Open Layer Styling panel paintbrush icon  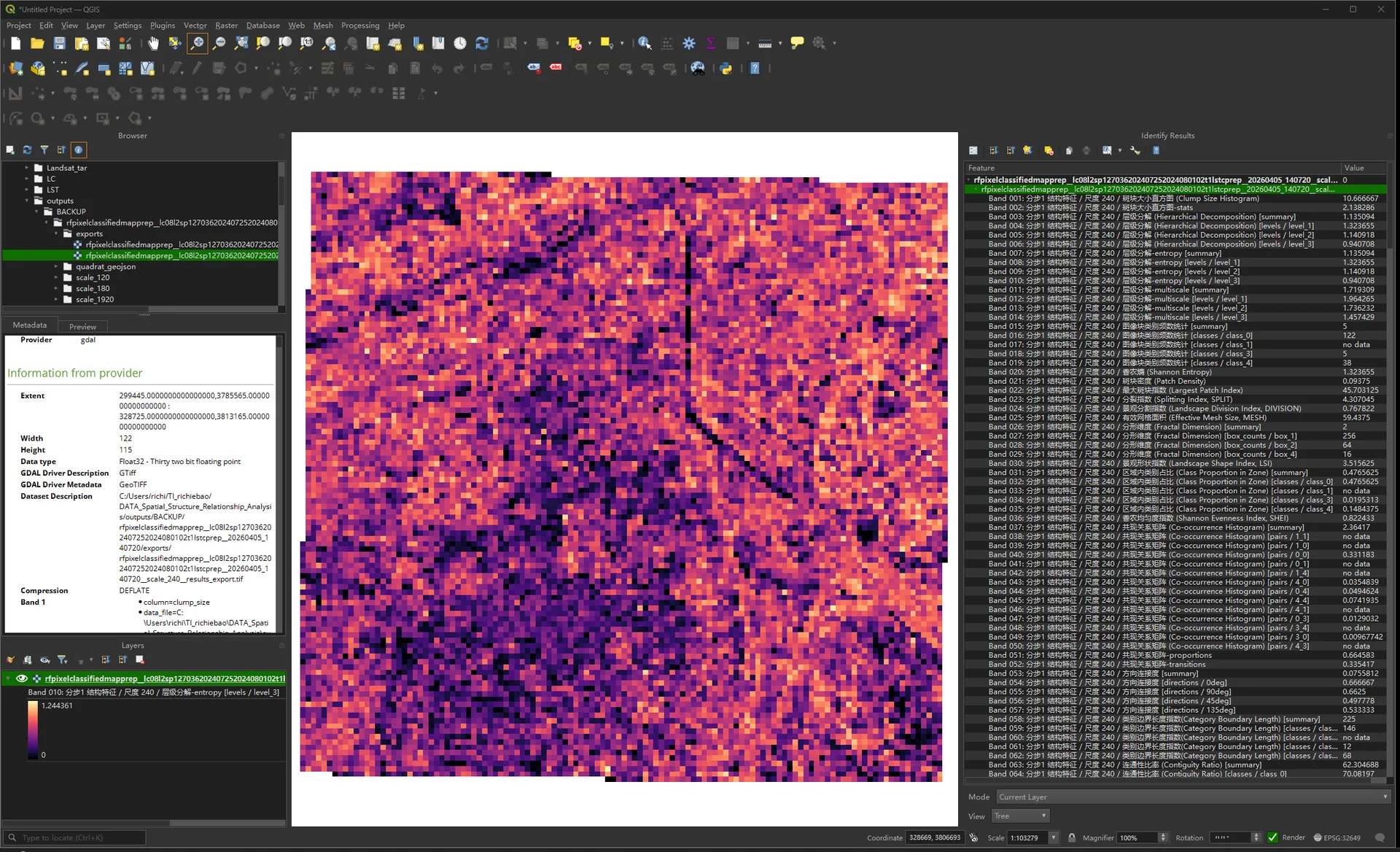click(10, 660)
